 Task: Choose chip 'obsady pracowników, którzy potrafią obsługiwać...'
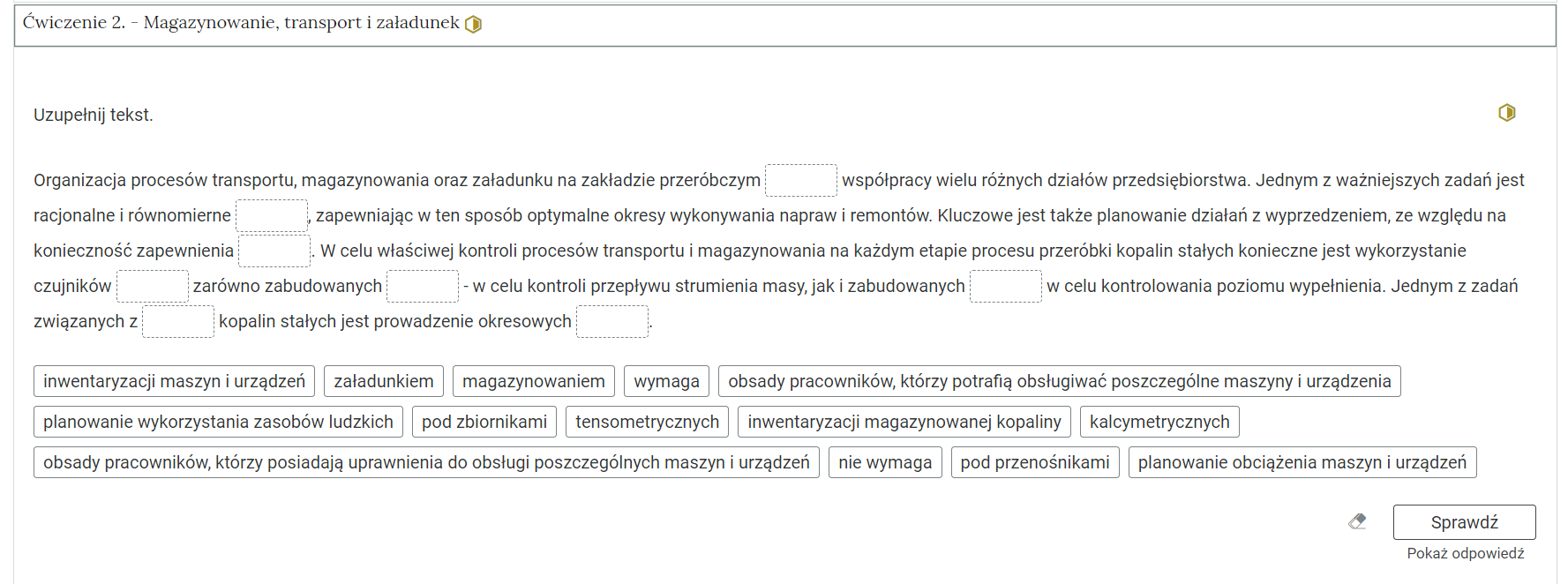(x=1059, y=381)
